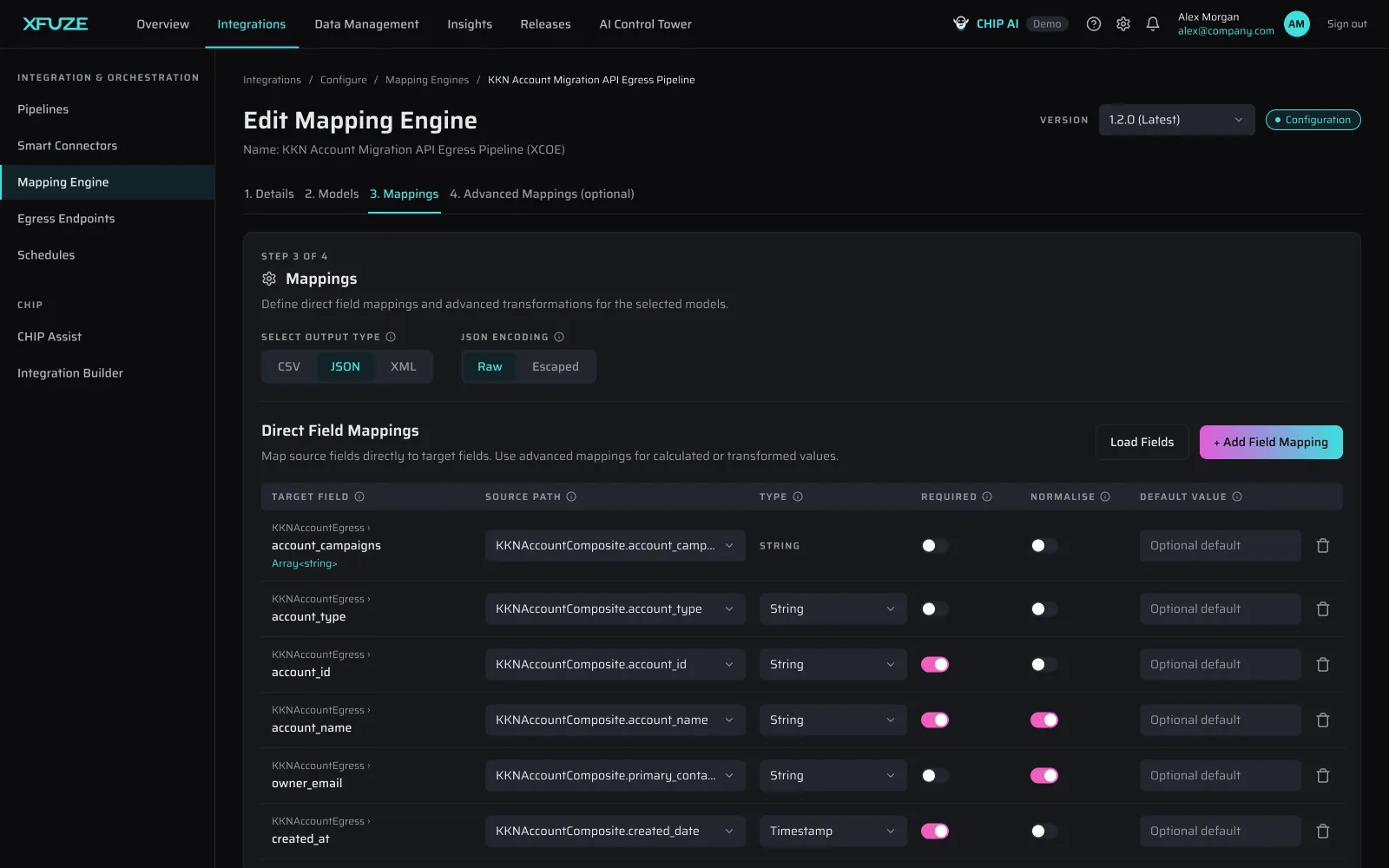The image size is (1389, 868).
Task: Open Timestamp type dropdown for created_at
Action: pyautogui.click(x=833, y=832)
